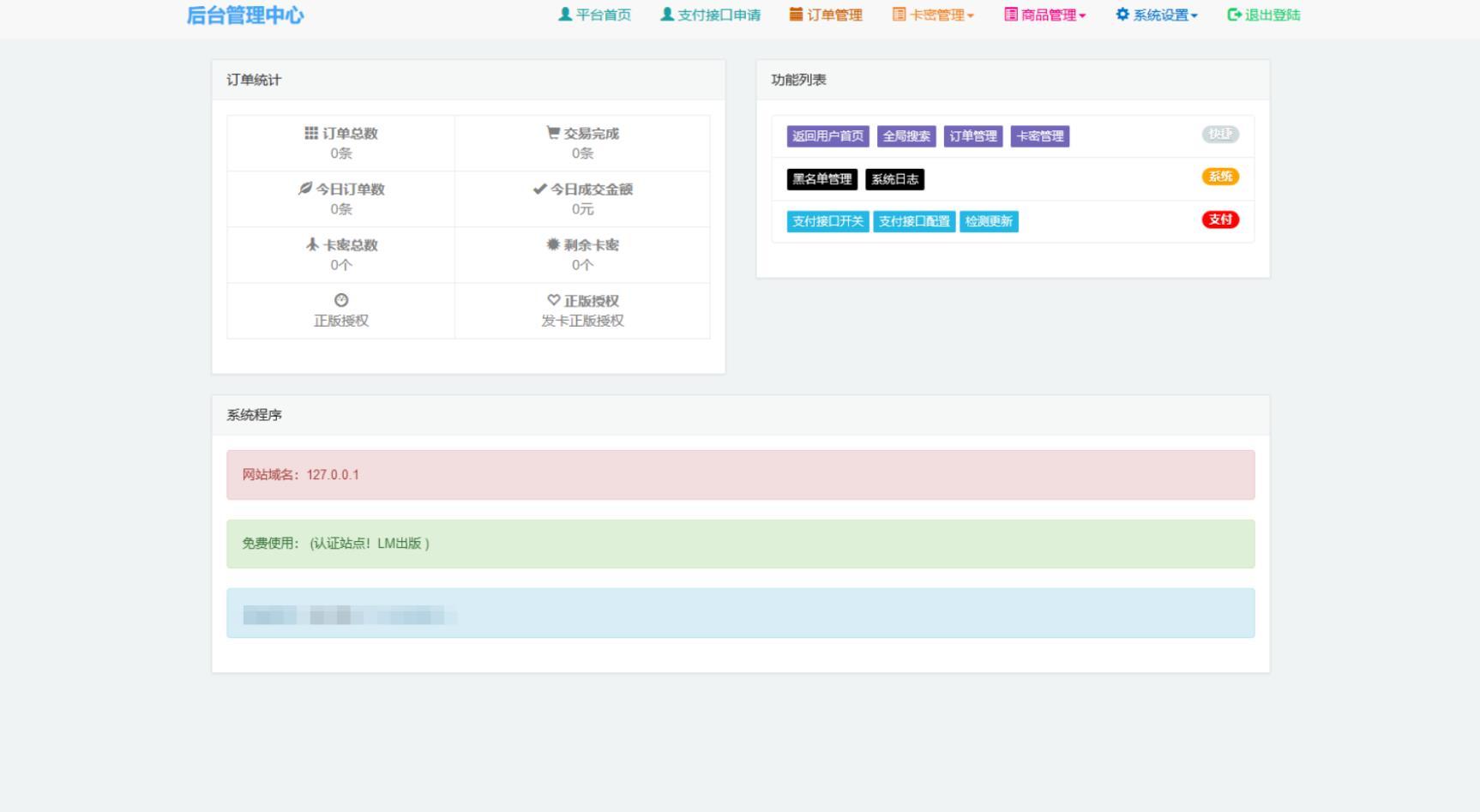This screenshot has width=1480, height=812.
Task: Click the 检测更新 button
Action: [989, 221]
